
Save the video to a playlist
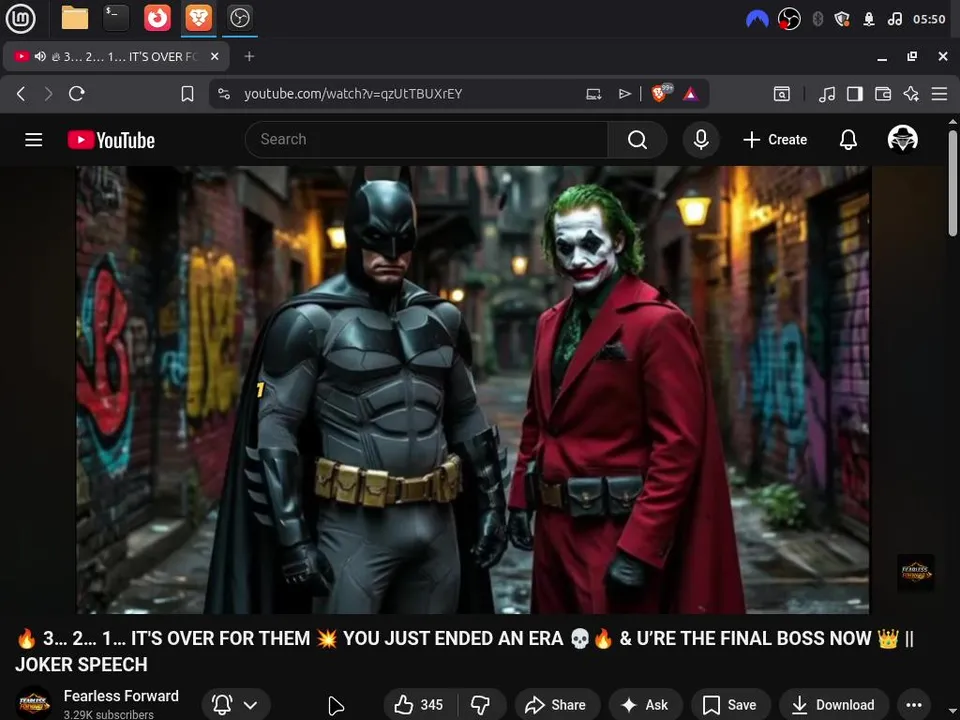pos(730,705)
